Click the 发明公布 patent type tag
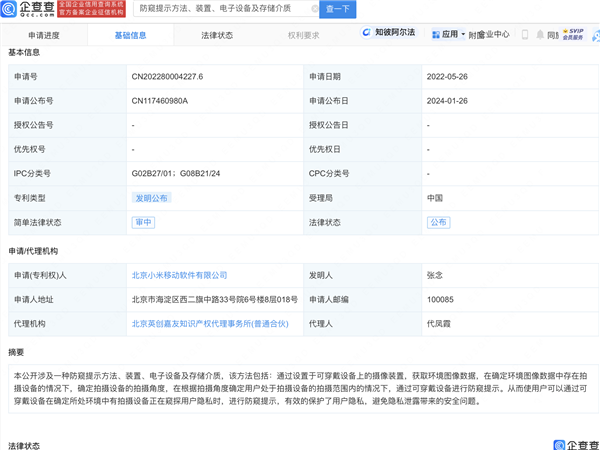Viewport: 600px width, 450px height. (x=151, y=198)
